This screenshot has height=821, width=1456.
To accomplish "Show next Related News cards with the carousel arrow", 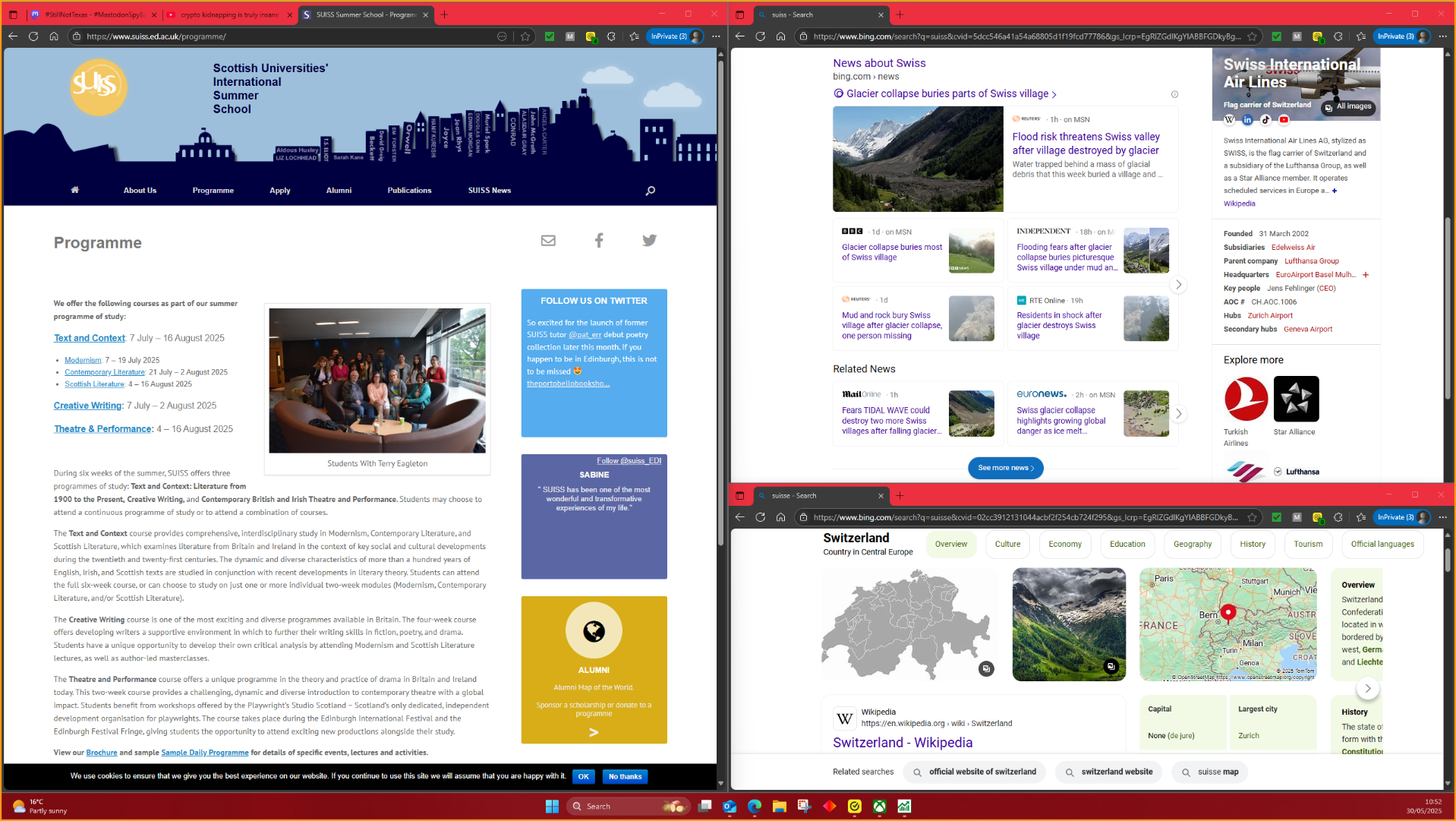I will click(x=1178, y=414).
